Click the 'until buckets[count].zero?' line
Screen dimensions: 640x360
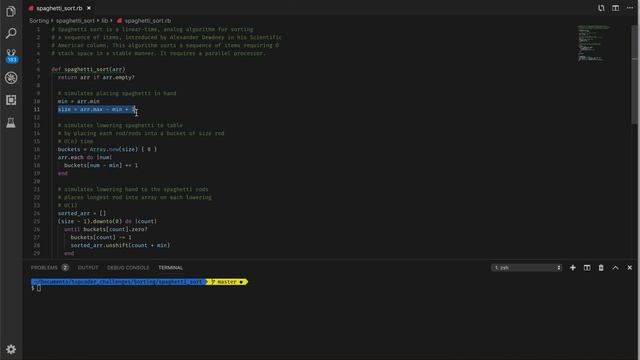106,229
